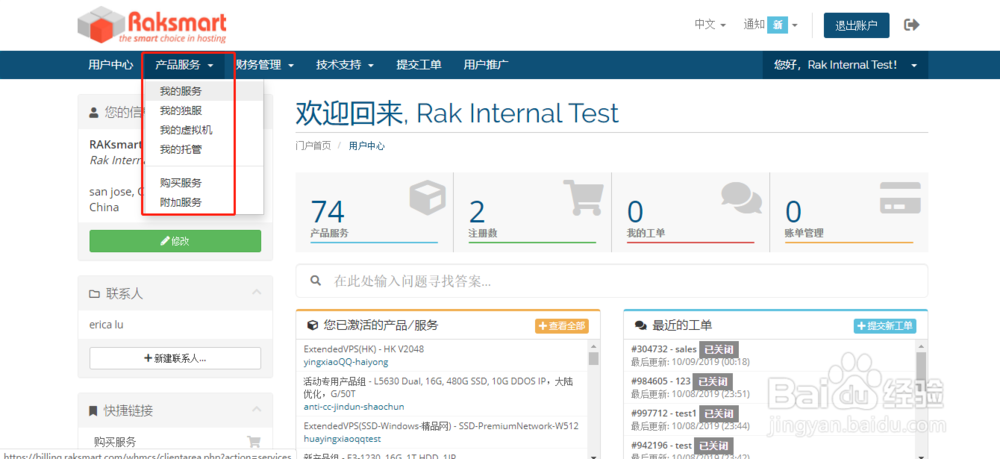
Task: Click the cube icon beside 您已激活的产品/服务
Action: [x=312, y=325]
